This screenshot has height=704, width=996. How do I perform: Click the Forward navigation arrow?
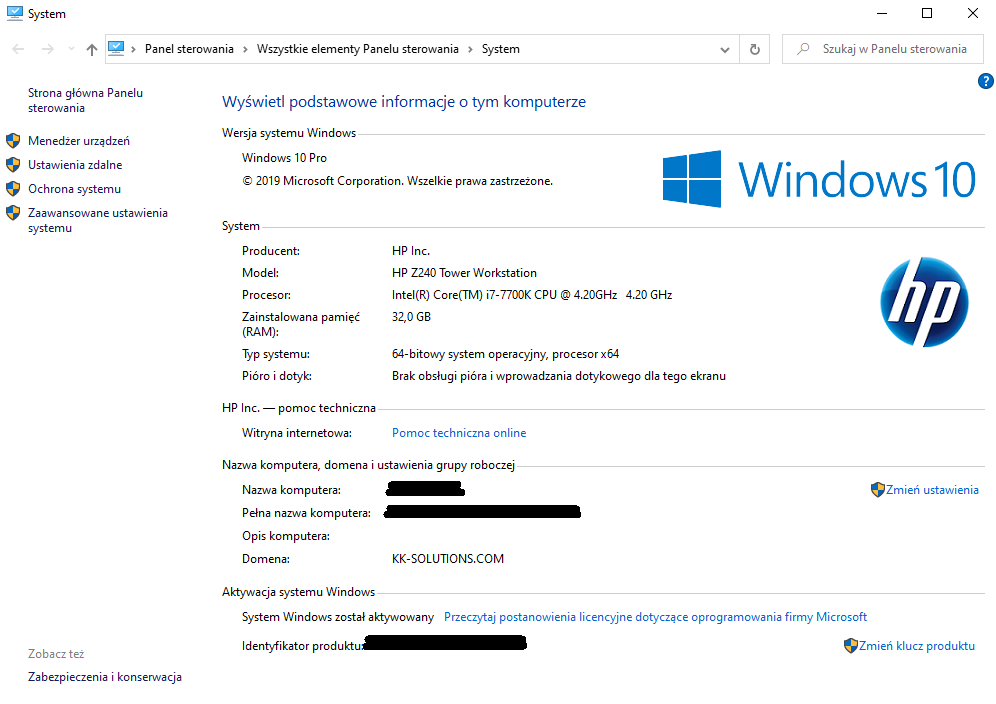(x=48, y=49)
